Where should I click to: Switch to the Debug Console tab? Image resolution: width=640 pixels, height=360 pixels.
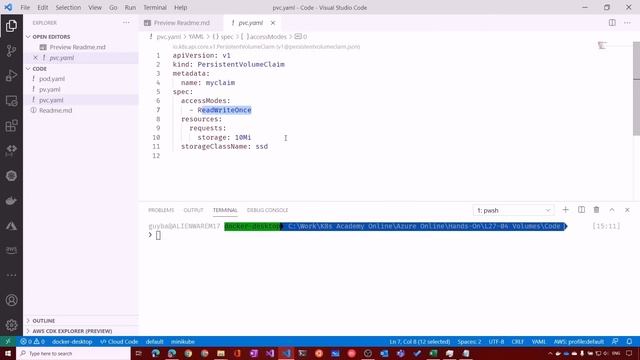[x=267, y=210]
